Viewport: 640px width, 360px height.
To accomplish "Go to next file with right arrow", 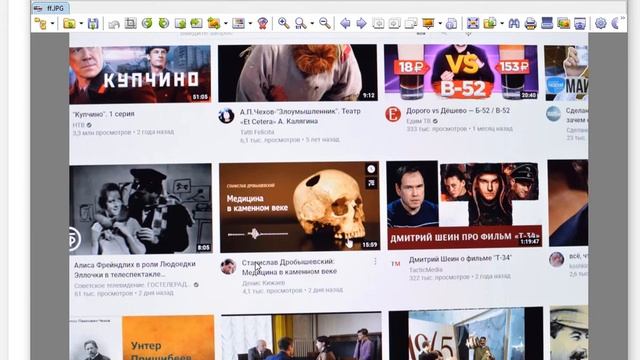I will click(362, 24).
